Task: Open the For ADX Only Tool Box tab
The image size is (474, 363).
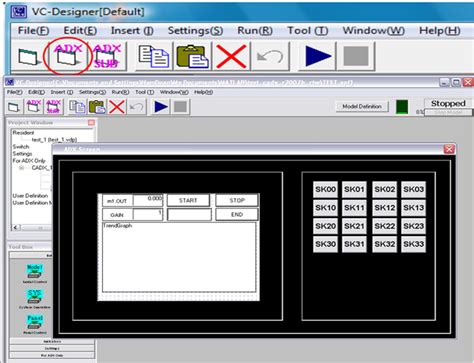Action: [x=52, y=355]
